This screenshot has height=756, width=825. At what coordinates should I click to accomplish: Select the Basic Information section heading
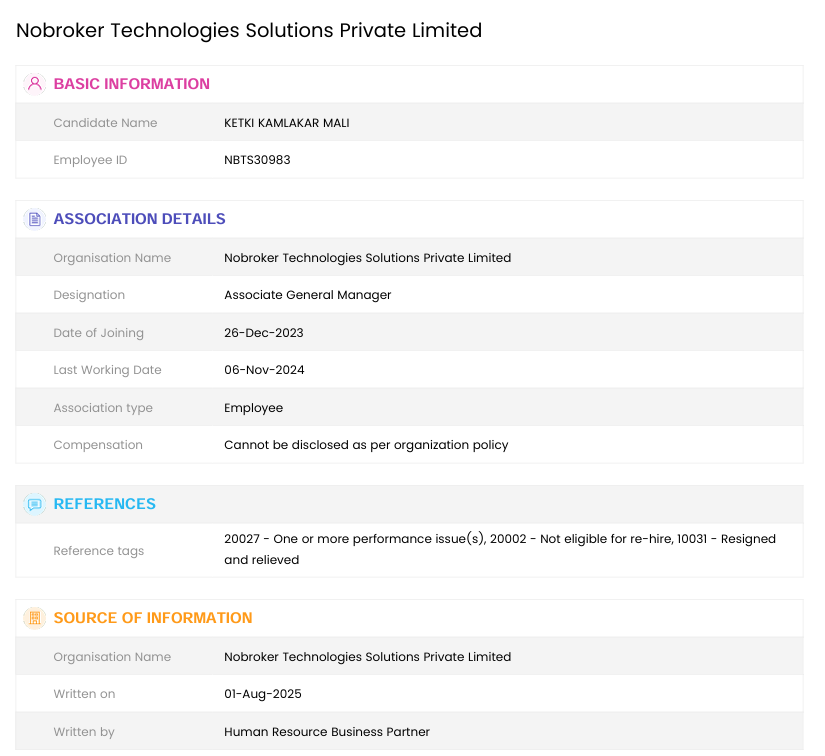[x=131, y=84]
